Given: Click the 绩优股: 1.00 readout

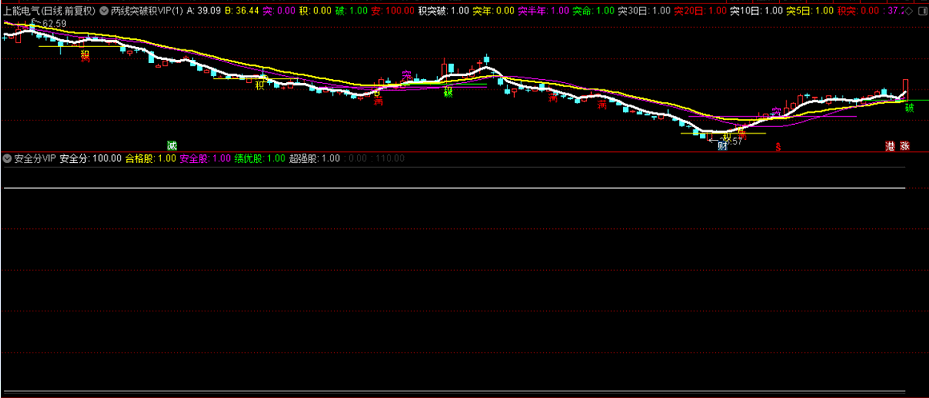Looking at the screenshot, I should [x=260, y=158].
